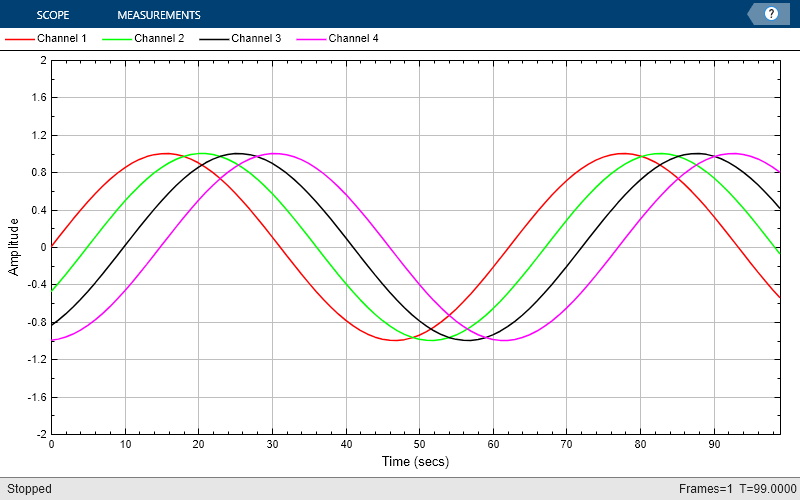Open the MEASUREMENTS tab
Viewport: 800px width, 500px height.
click(159, 15)
